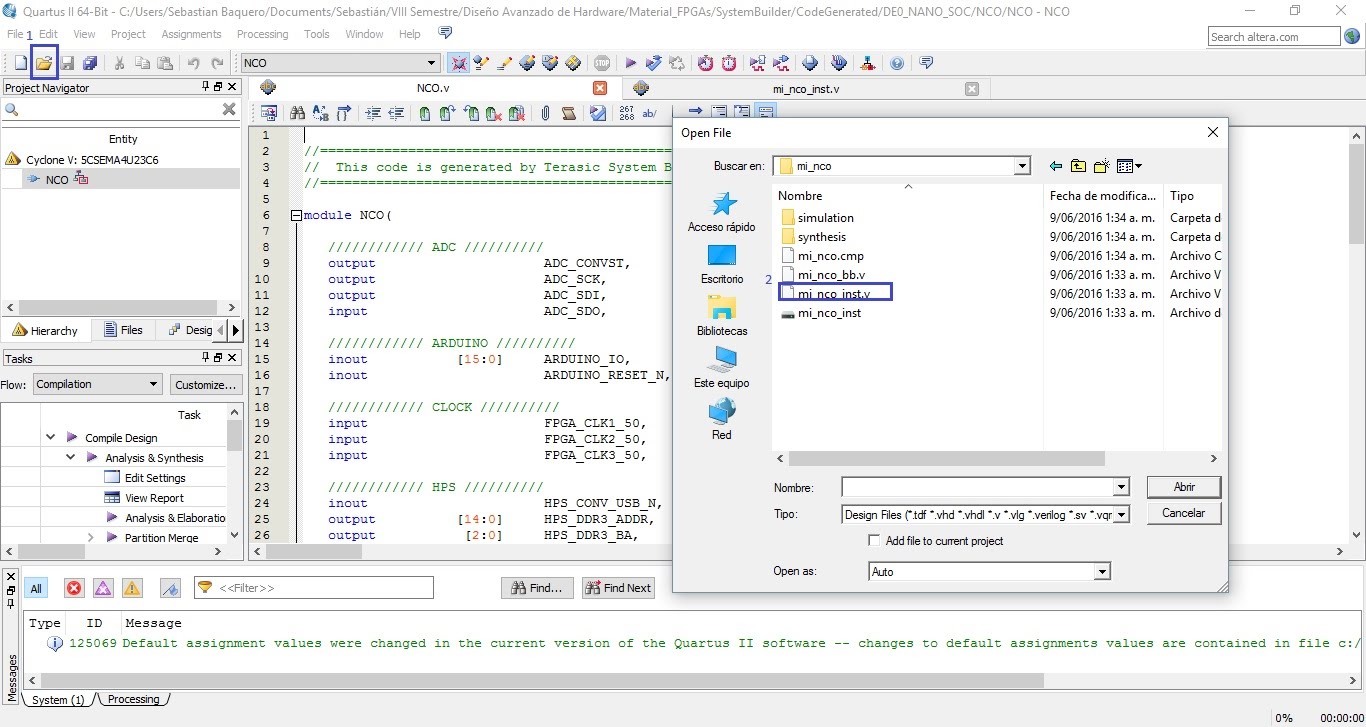Go up one folder level in Open File dialog
This screenshot has height=727, width=1366.
coord(1078,166)
